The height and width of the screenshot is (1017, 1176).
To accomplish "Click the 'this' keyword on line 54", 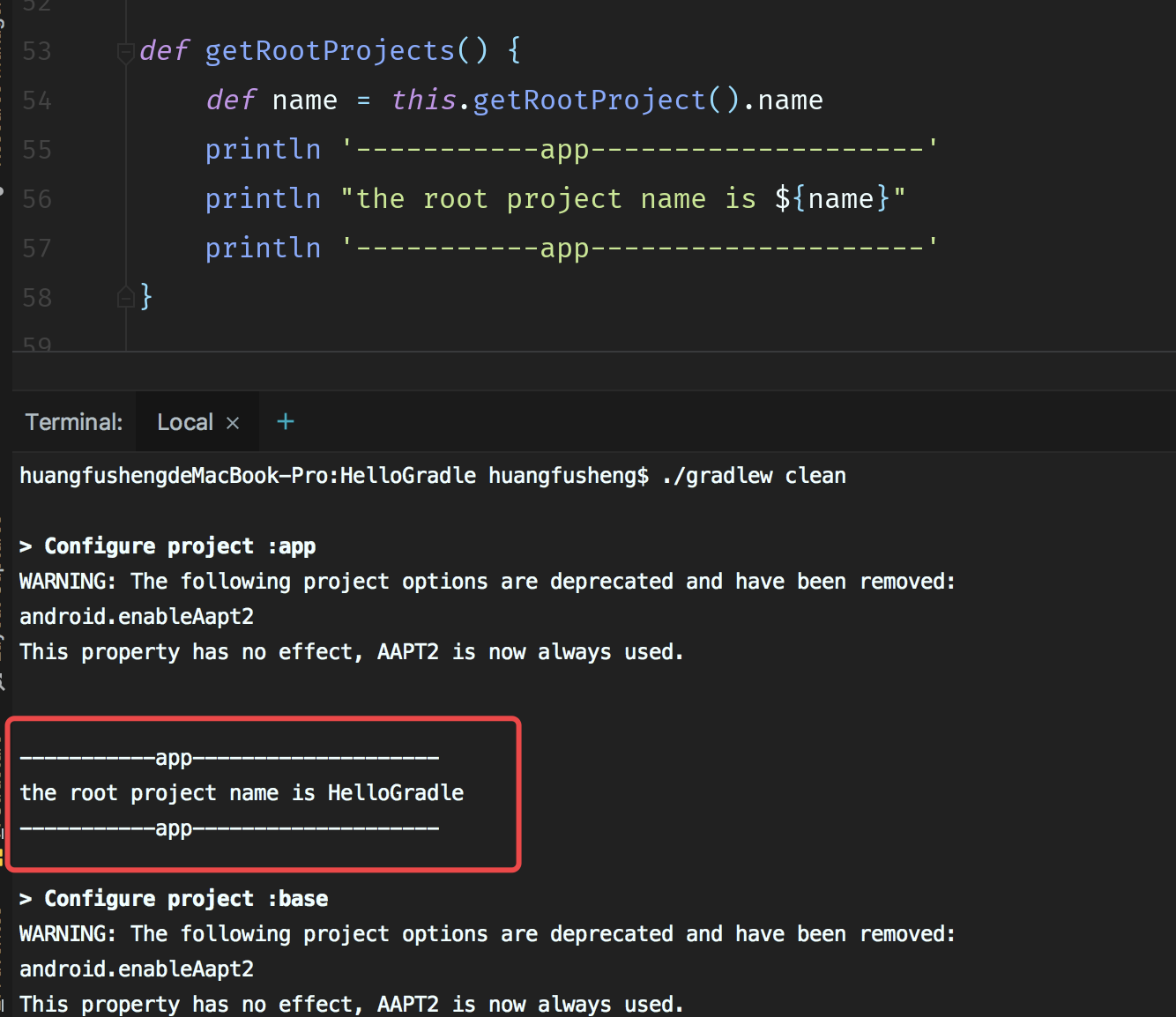I will click(424, 100).
